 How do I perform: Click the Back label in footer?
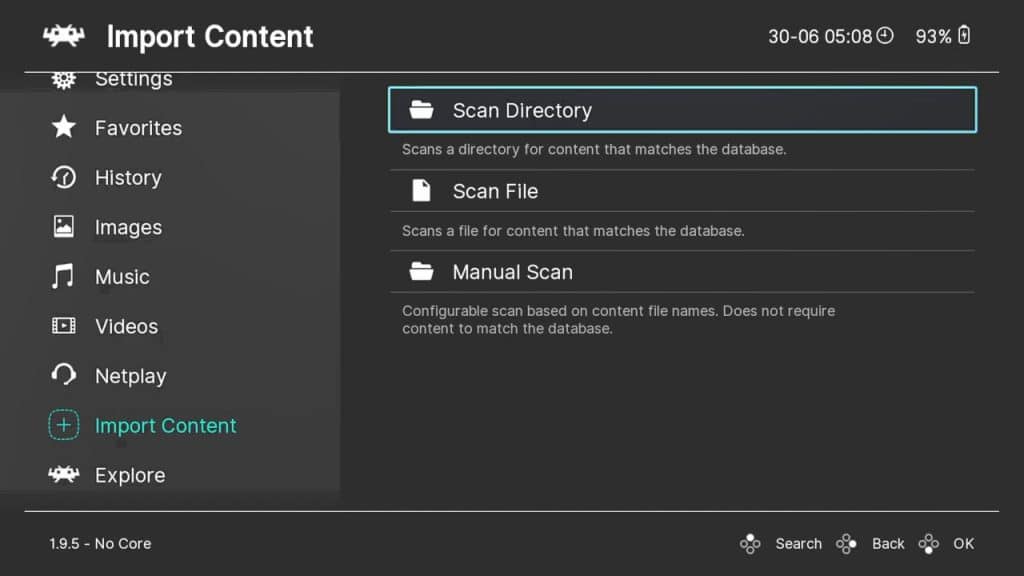click(888, 543)
